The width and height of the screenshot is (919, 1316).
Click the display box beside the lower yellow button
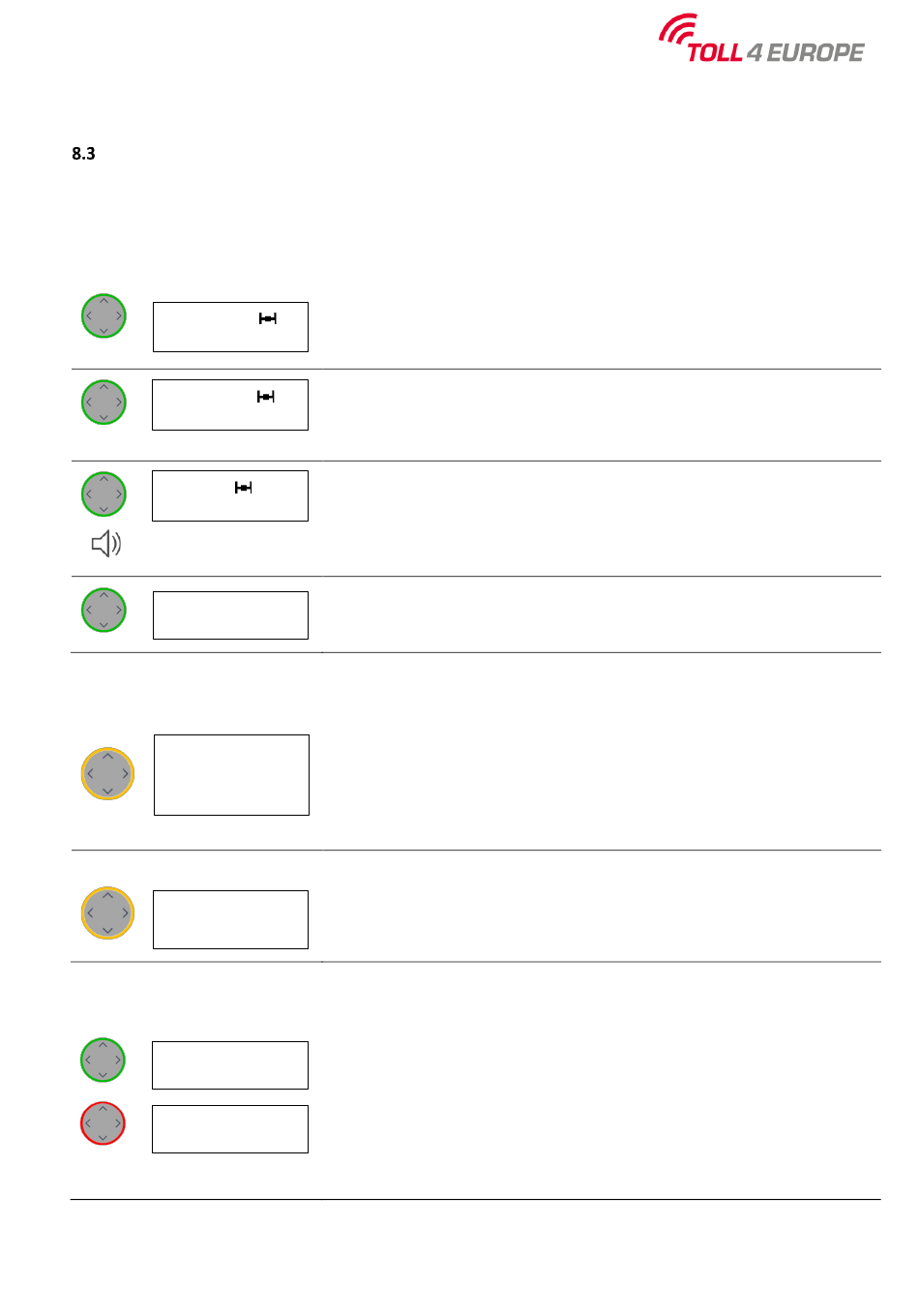point(230,919)
